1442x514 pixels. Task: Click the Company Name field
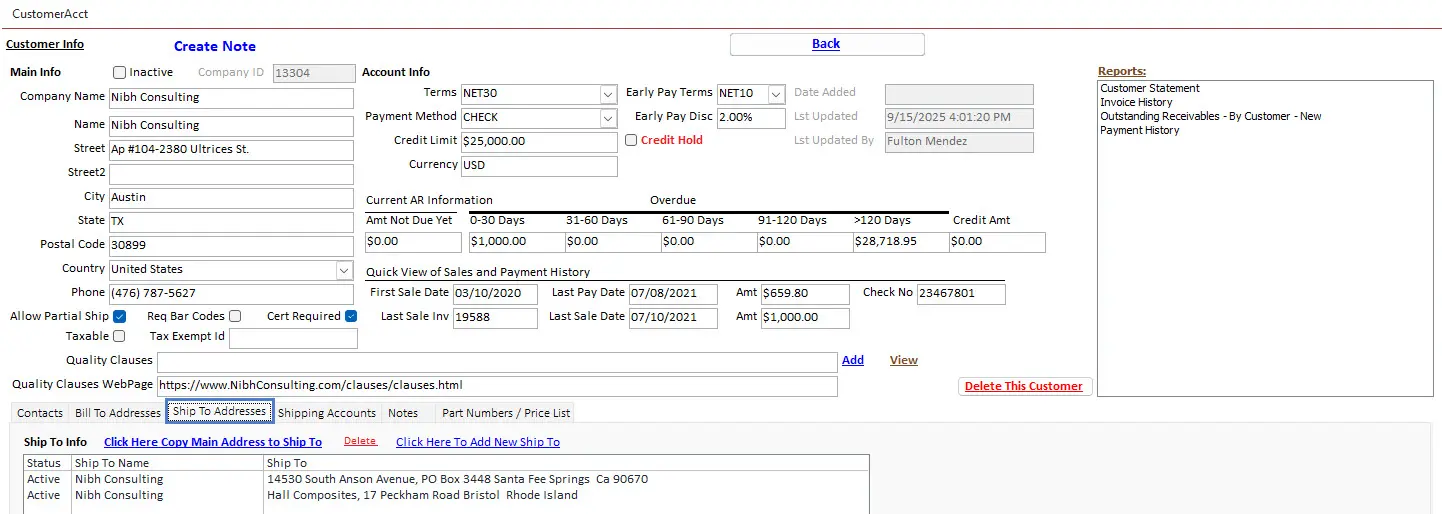tap(231, 98)
